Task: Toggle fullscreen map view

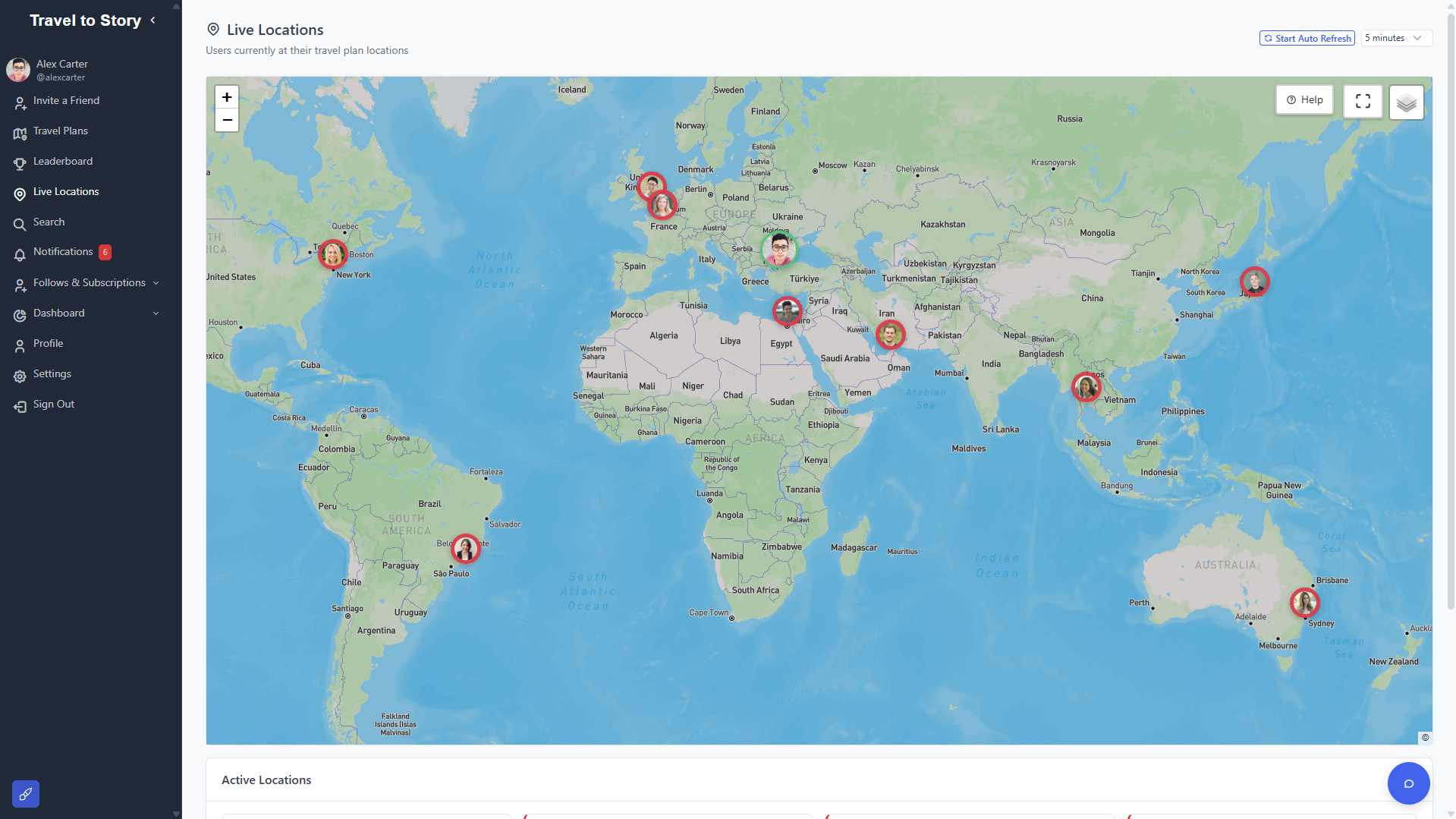Action: coord(1363,100)
